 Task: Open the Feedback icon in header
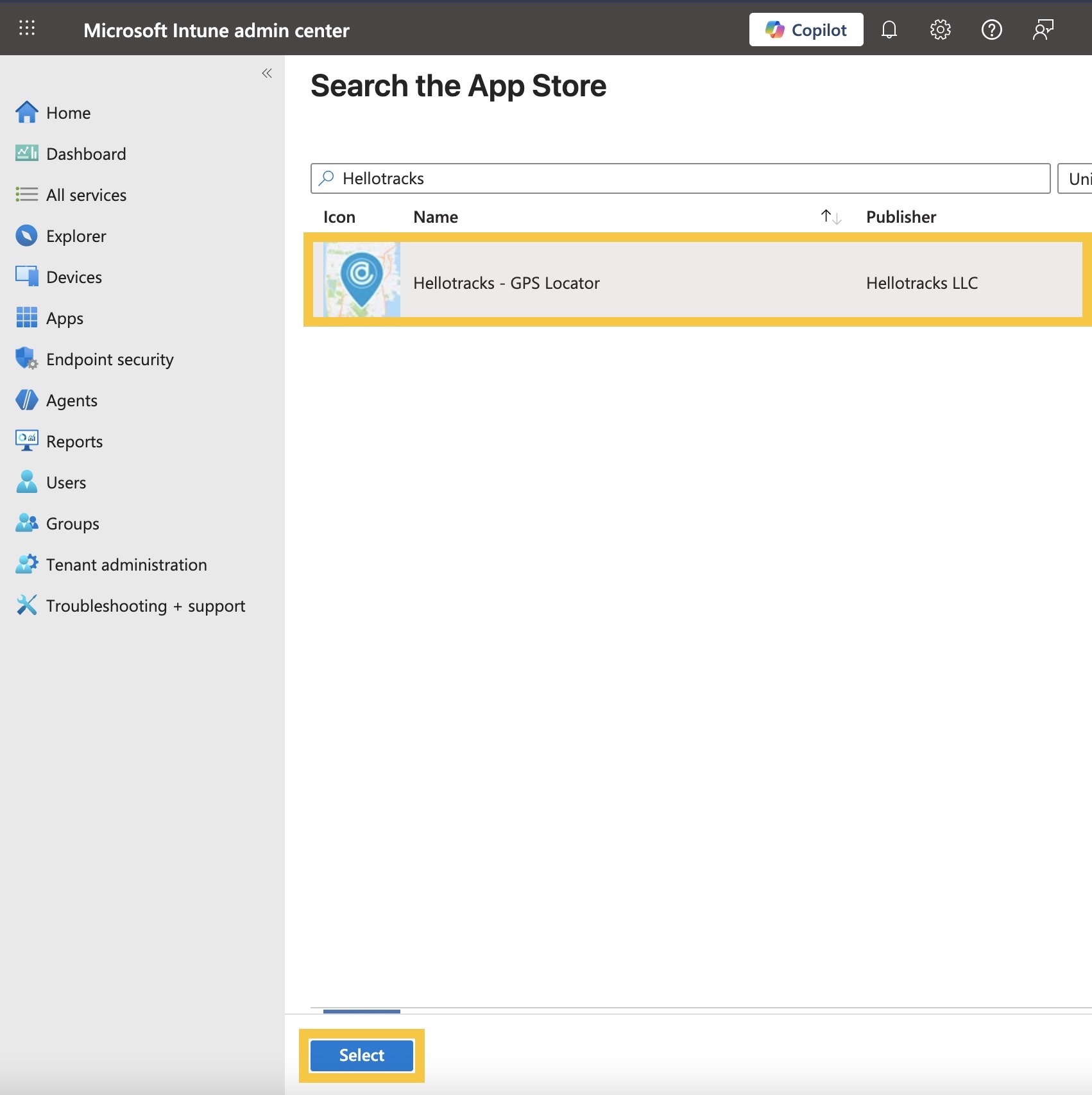(1043, 30)
